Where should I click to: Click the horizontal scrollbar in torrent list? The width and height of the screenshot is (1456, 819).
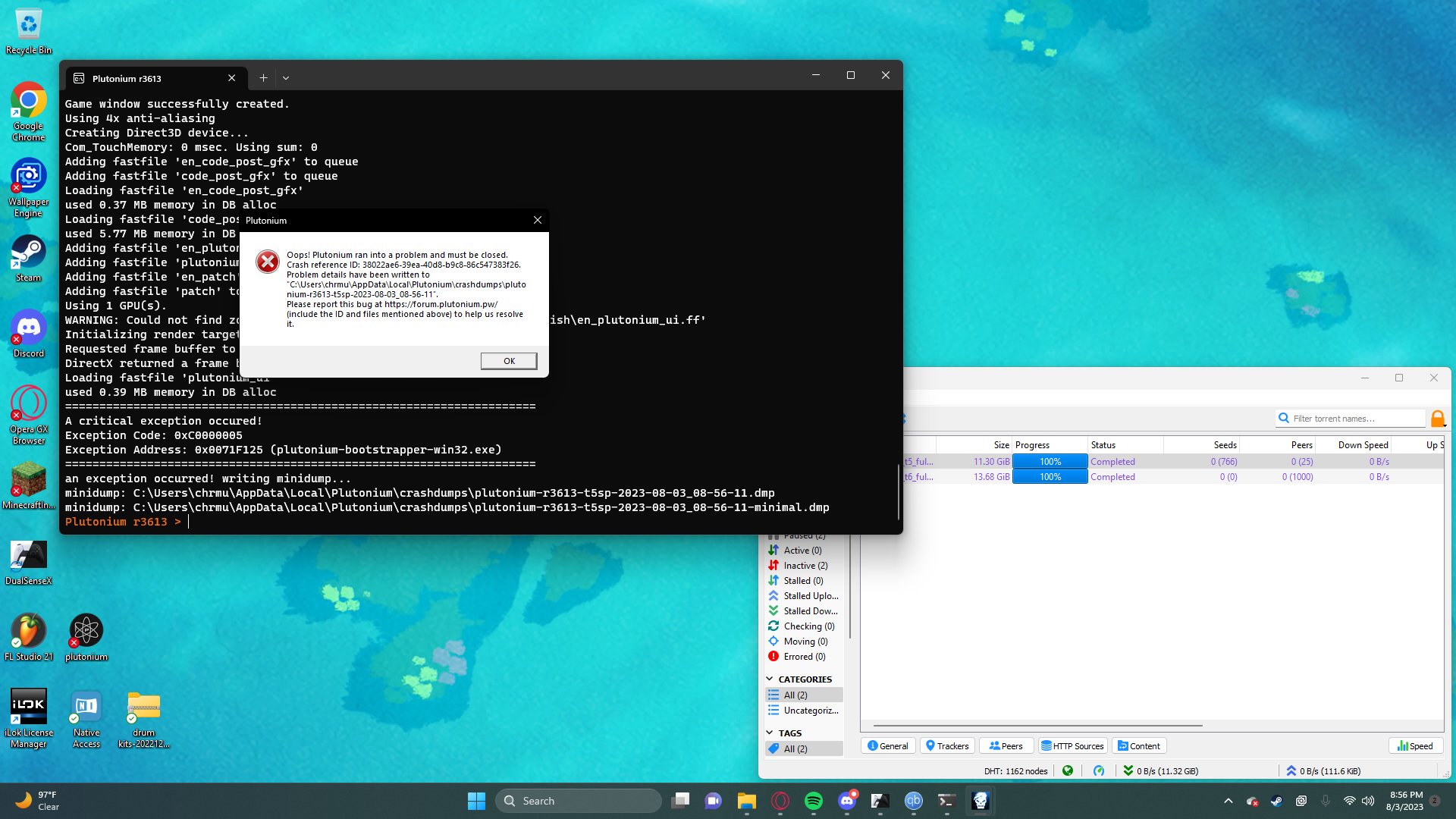pyautogui.click(x=1037, y=726)
